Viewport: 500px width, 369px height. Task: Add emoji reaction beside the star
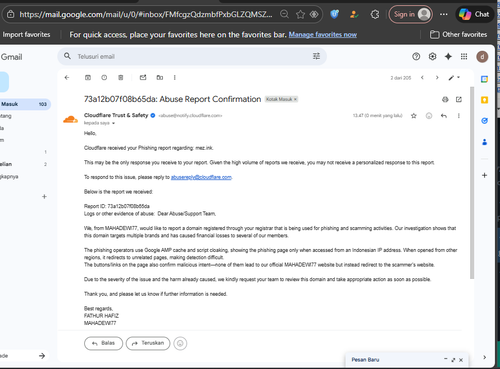click(x=429, y=116)
